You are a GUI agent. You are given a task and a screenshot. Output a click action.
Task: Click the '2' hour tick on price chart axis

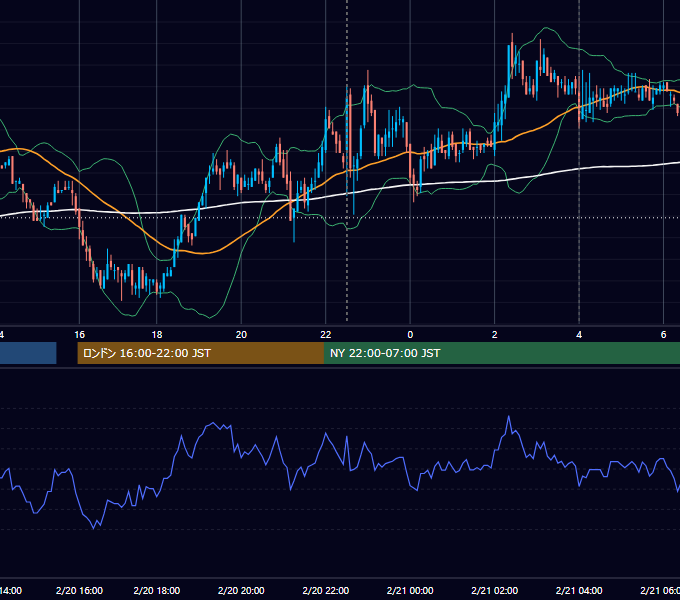coord(494,335)
